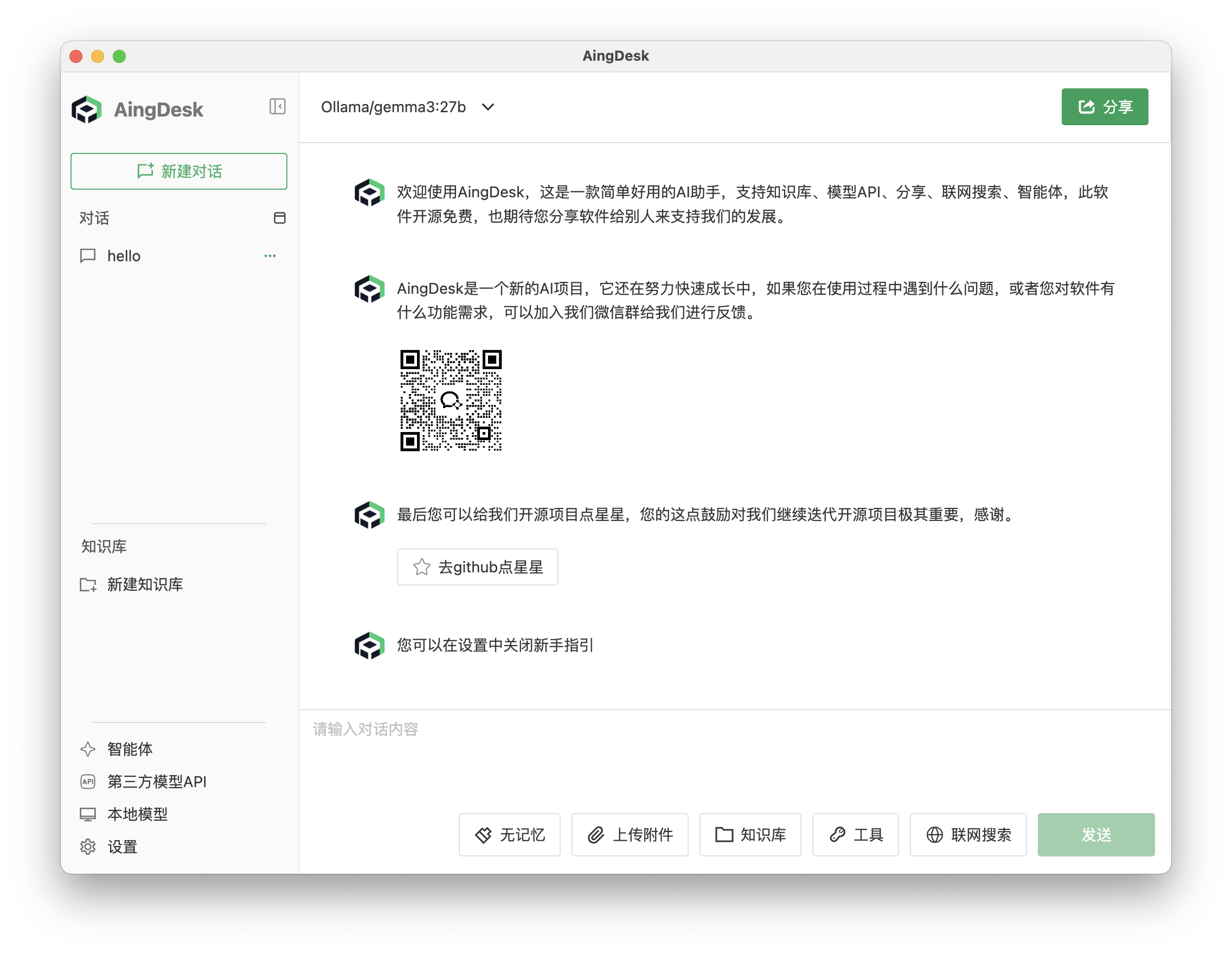This screenshot has height=954, width=1232.
Task: Toggle 联网搜索 web search
Action: tap(968, 834)
